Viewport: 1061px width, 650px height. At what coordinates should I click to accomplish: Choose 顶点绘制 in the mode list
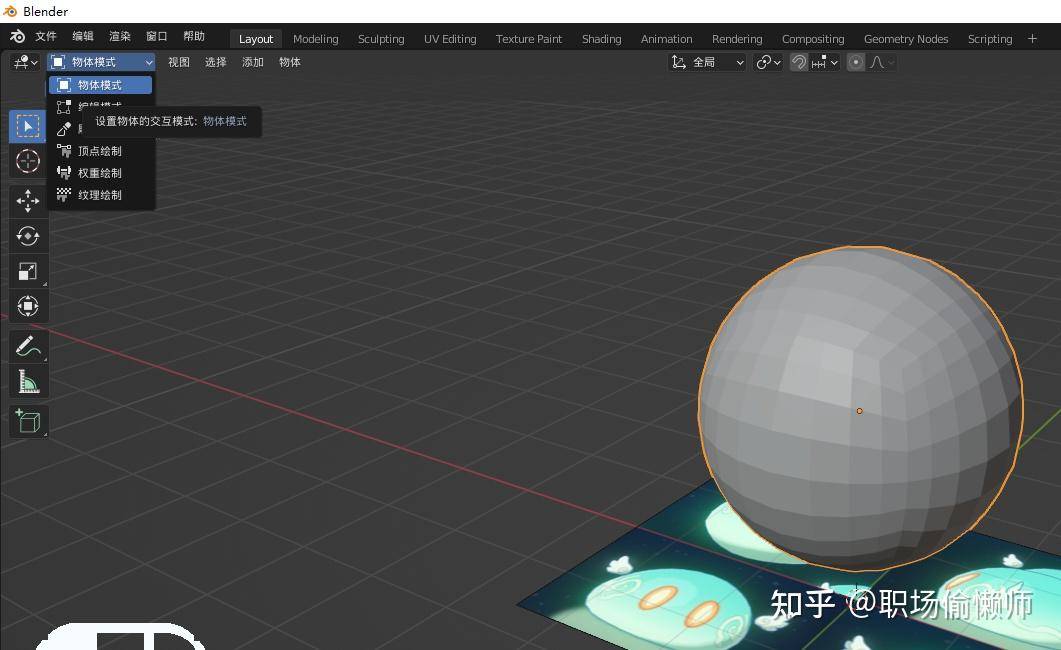pyautogui.click(x=100, y=151)
